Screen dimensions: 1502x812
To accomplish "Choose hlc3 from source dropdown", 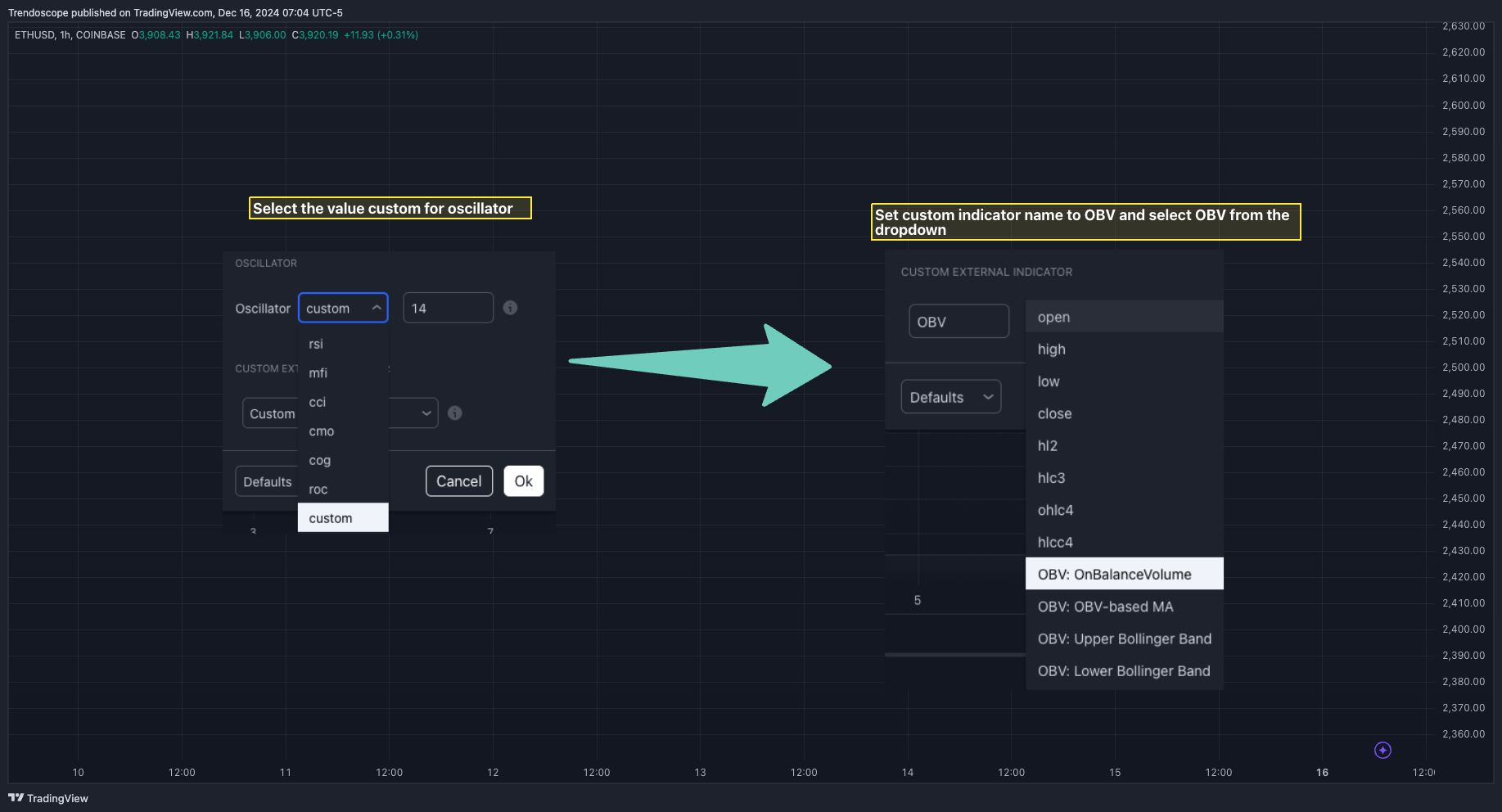I will pos(1125,477).
